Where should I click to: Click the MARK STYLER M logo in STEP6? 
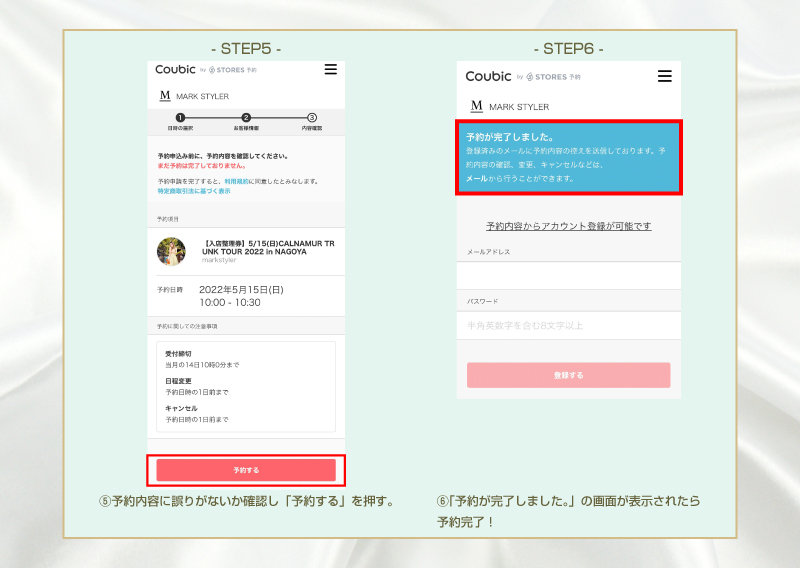click(x=476, y=106)
